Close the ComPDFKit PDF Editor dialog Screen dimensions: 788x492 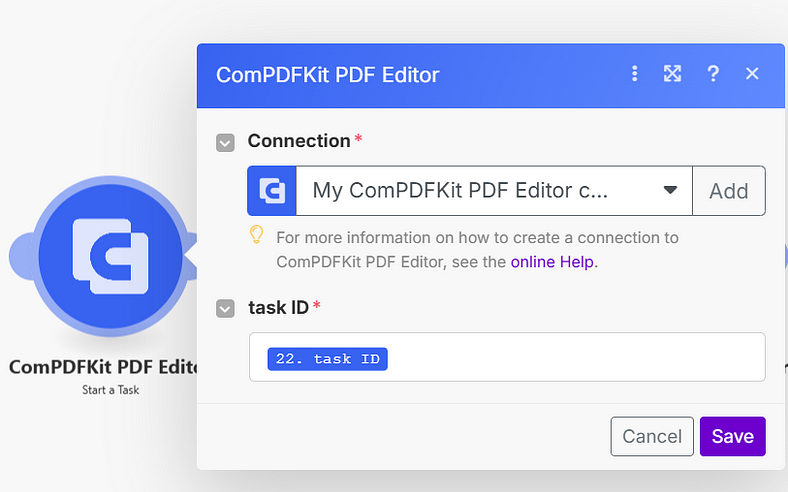click(752, 74)
